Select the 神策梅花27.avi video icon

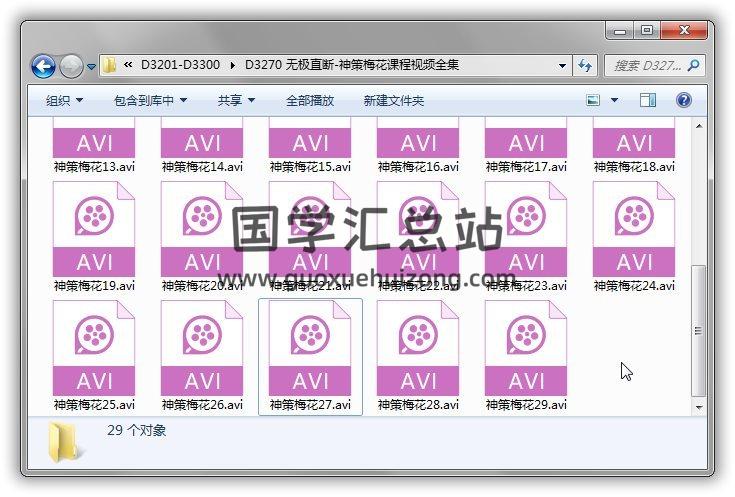310,348
